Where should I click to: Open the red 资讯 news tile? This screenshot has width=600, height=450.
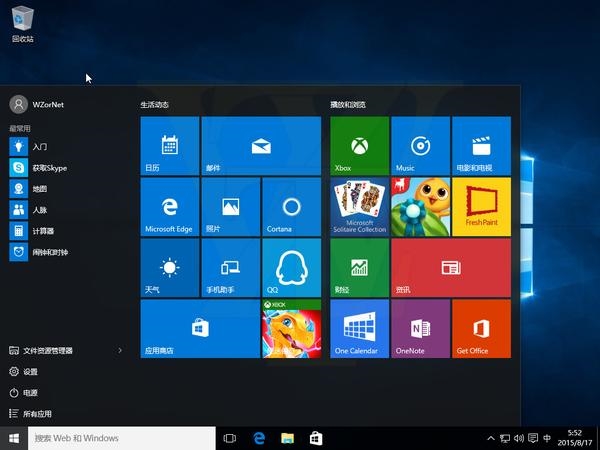451,267
